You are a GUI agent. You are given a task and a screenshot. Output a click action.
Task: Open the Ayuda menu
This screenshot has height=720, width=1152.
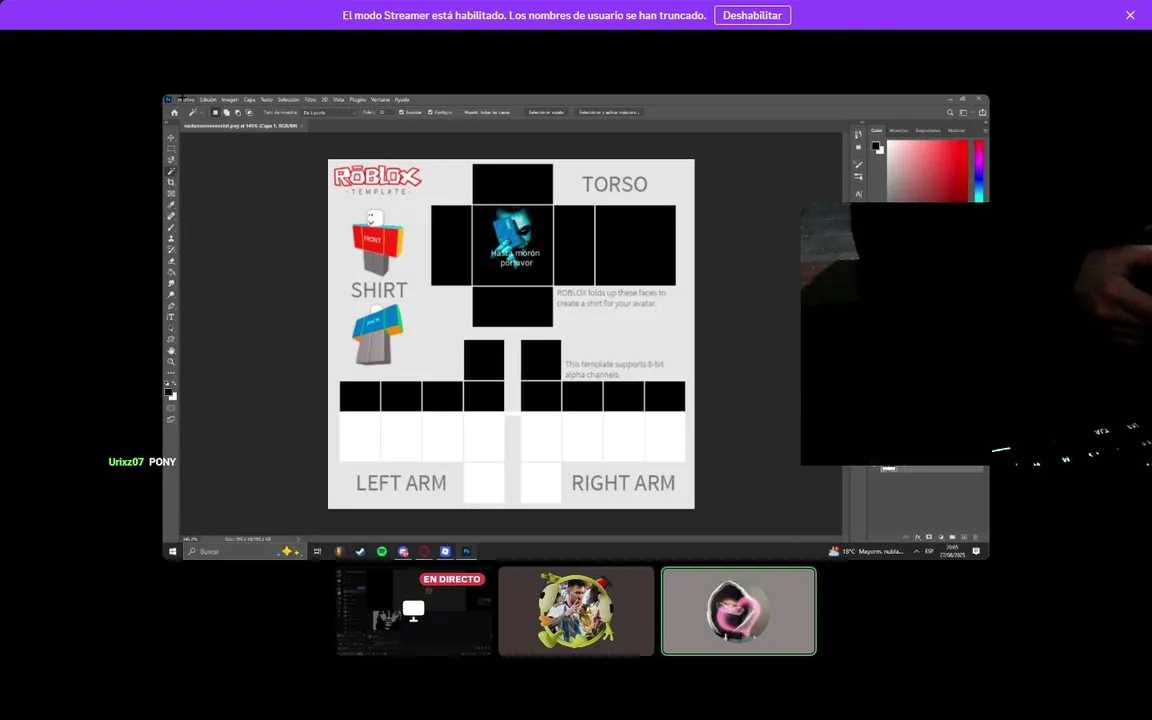[x=401, y=99]
